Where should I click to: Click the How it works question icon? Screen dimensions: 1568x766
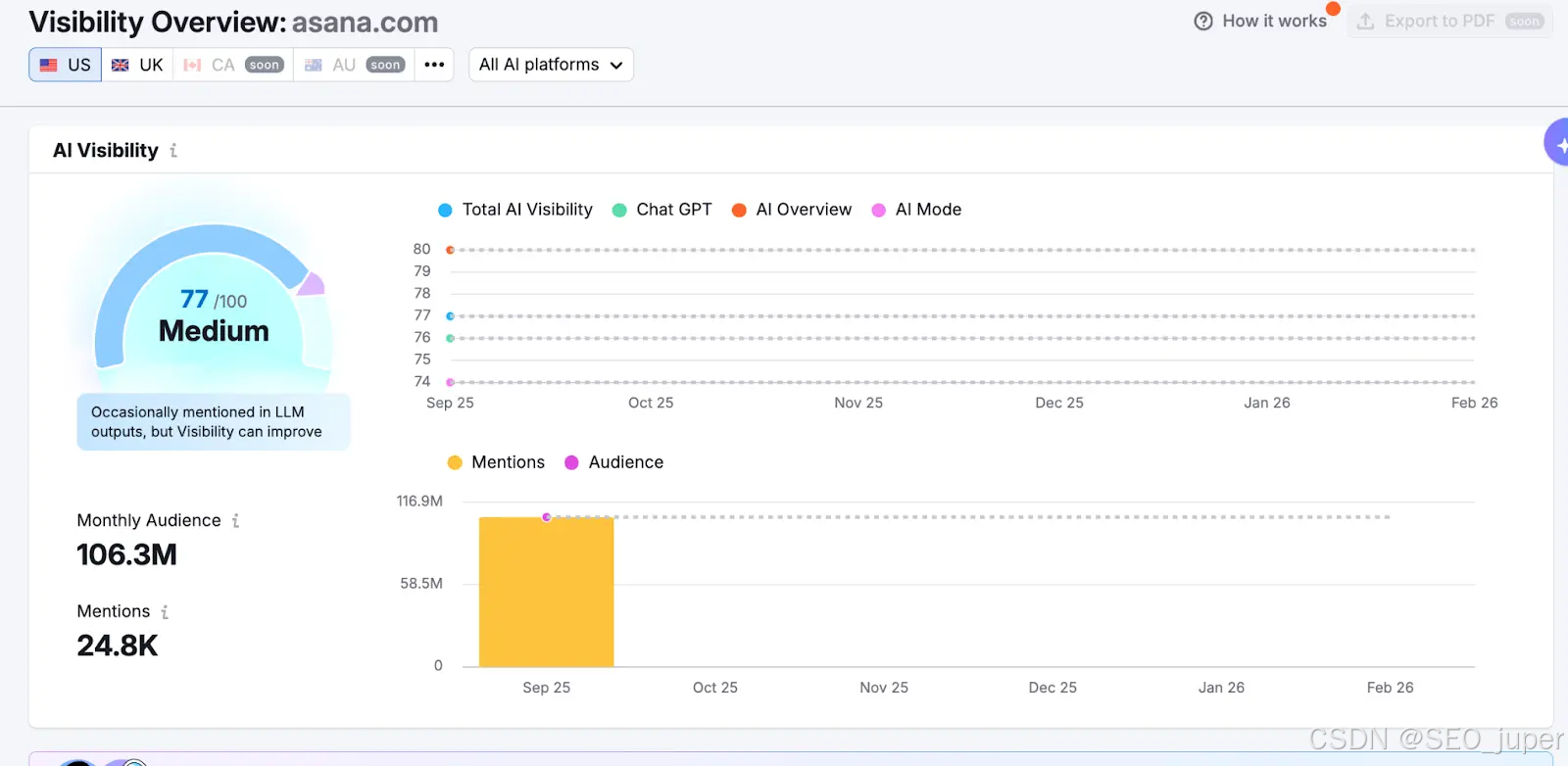1203,21
